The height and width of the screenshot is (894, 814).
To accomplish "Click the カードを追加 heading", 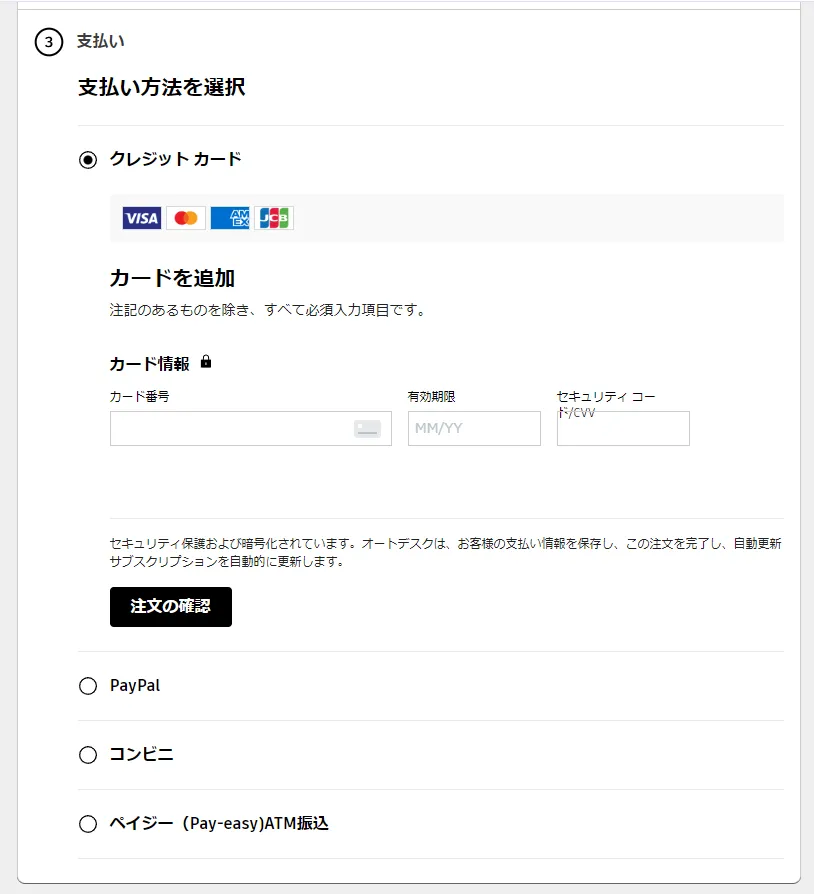I will pyautogui.click(x=172, y=278).
